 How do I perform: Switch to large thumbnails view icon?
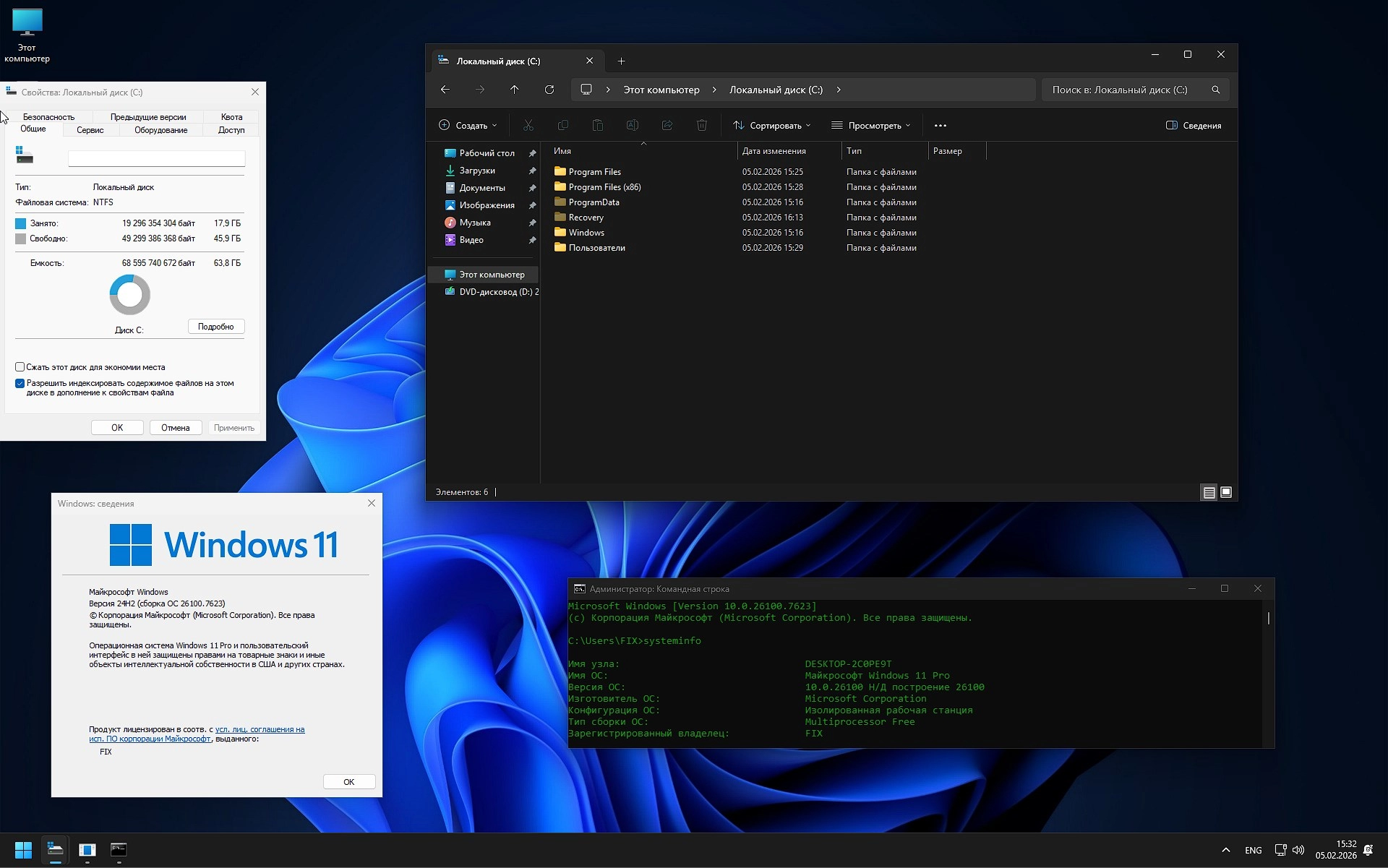(x=1226, y=492)
